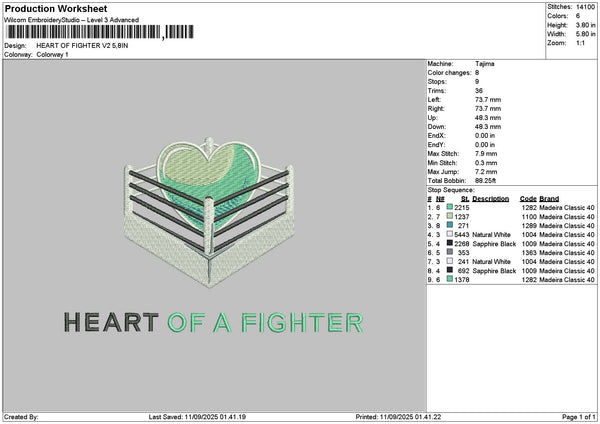
Task: Click the 'Colorway 1' value
Action: tap(52, 55)
